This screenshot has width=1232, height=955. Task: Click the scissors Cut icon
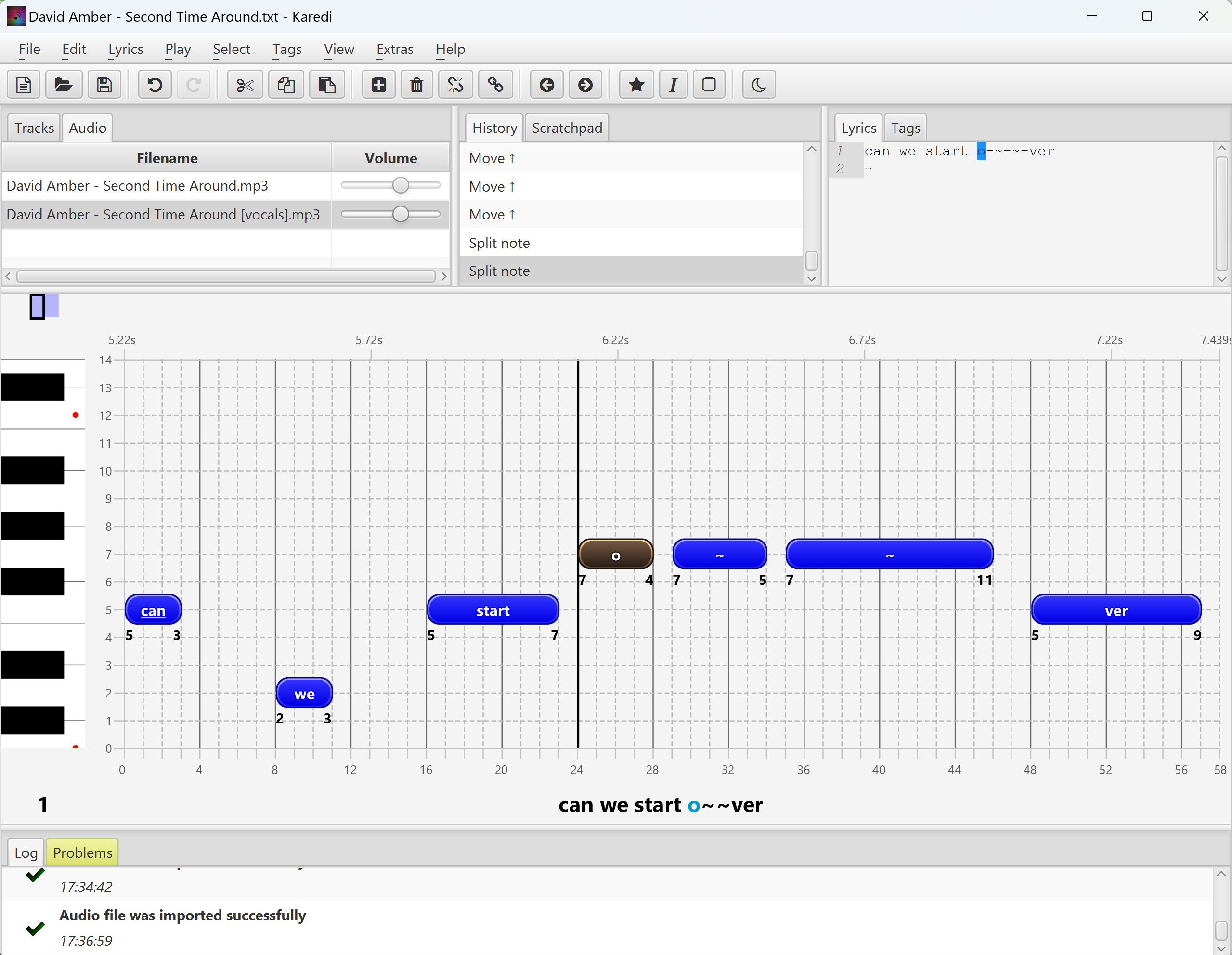(x=245, y=85)
